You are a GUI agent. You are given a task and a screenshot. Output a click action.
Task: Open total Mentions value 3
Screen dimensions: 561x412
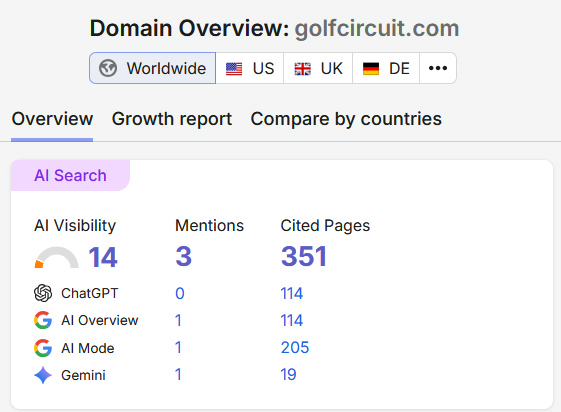point(184,256)
